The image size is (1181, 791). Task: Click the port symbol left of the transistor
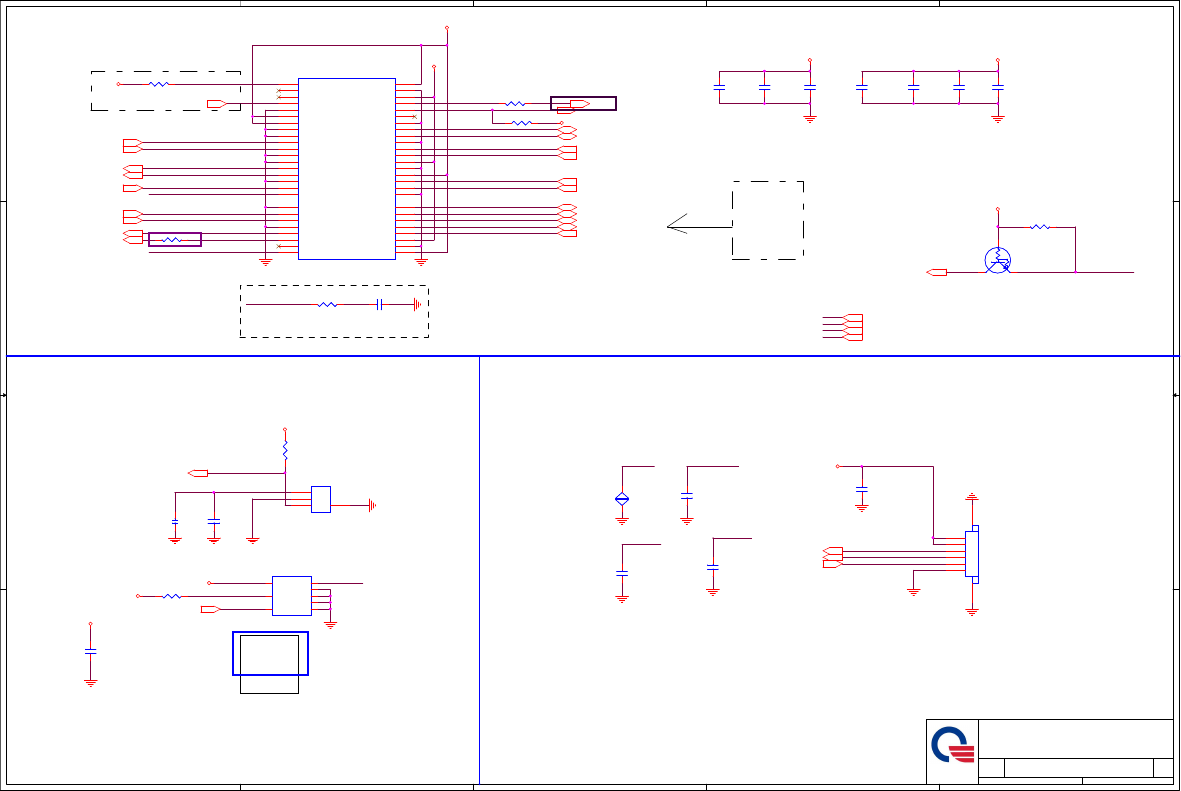tap(936, 273)
